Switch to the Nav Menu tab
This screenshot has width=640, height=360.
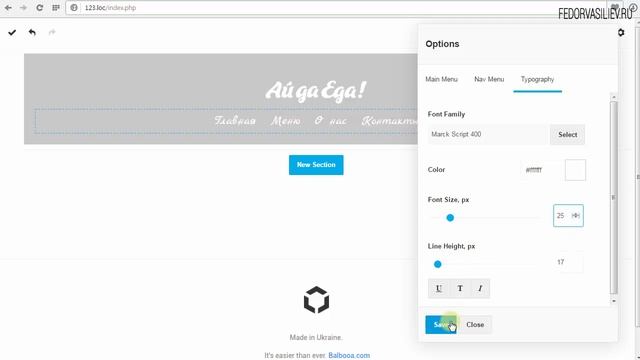(x=489, y=79)
